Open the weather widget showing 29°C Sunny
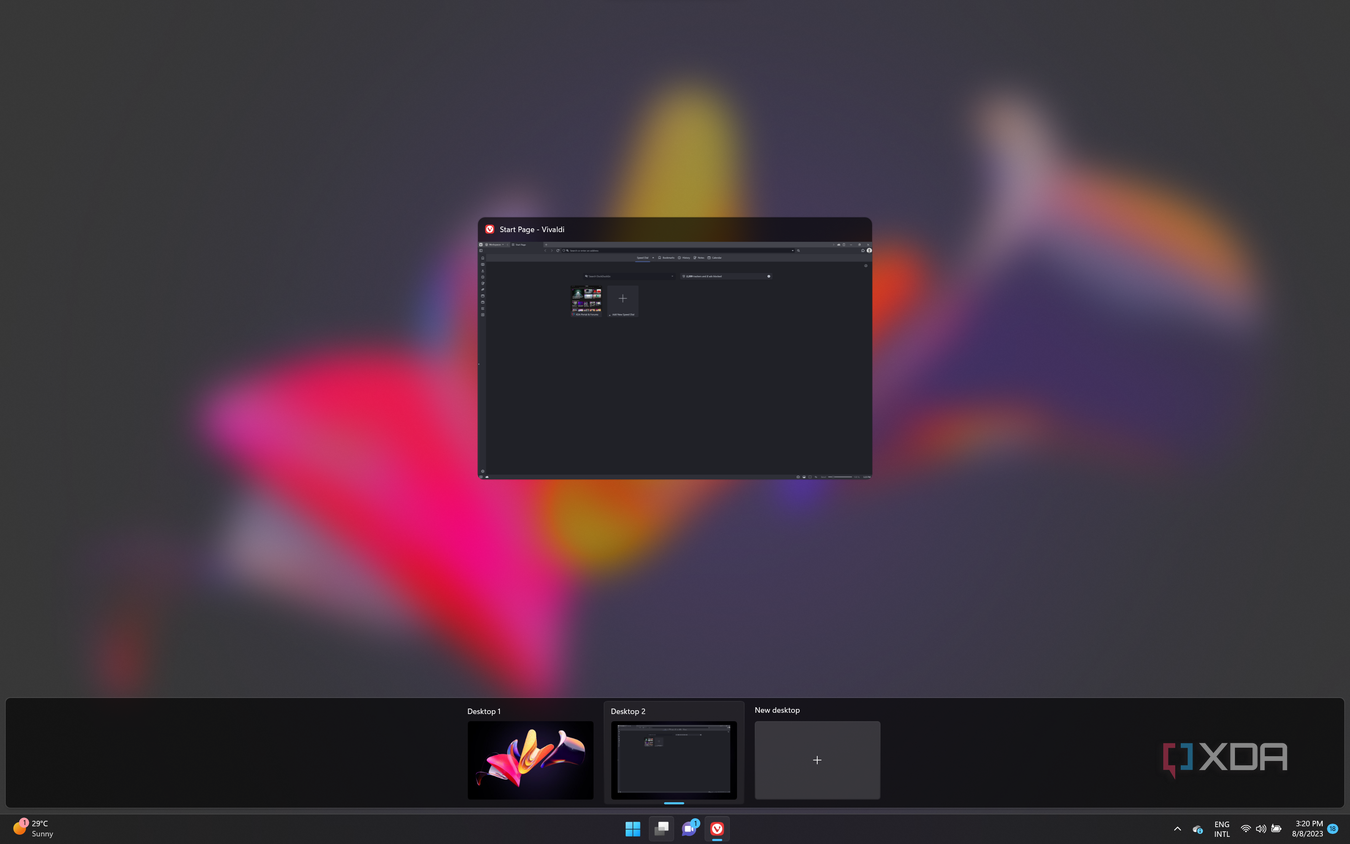Screen dimensions: 1350x844 (34, 829)
